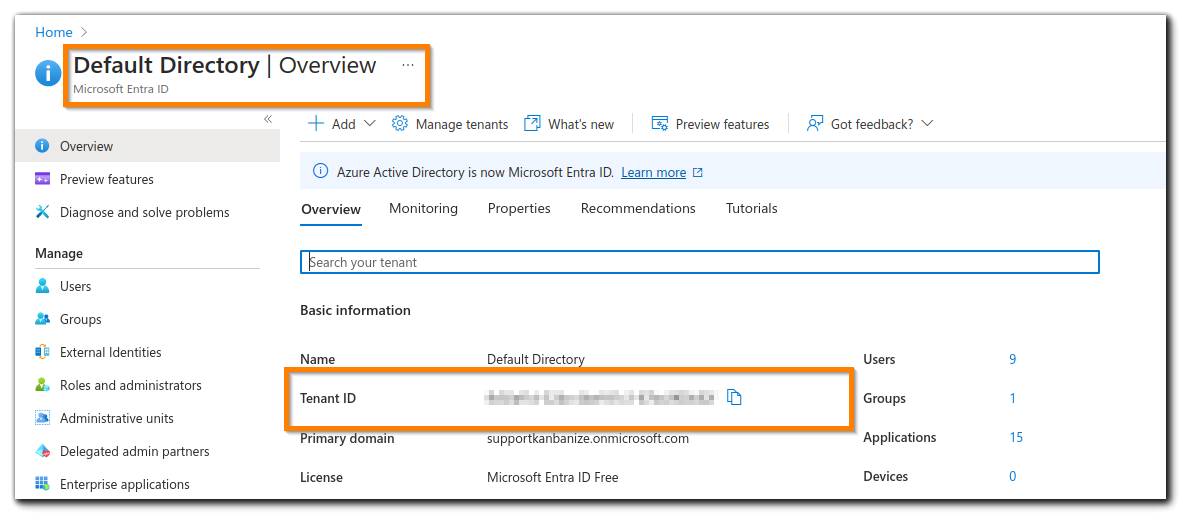Click the Applications count 15

pos(1016,437)
